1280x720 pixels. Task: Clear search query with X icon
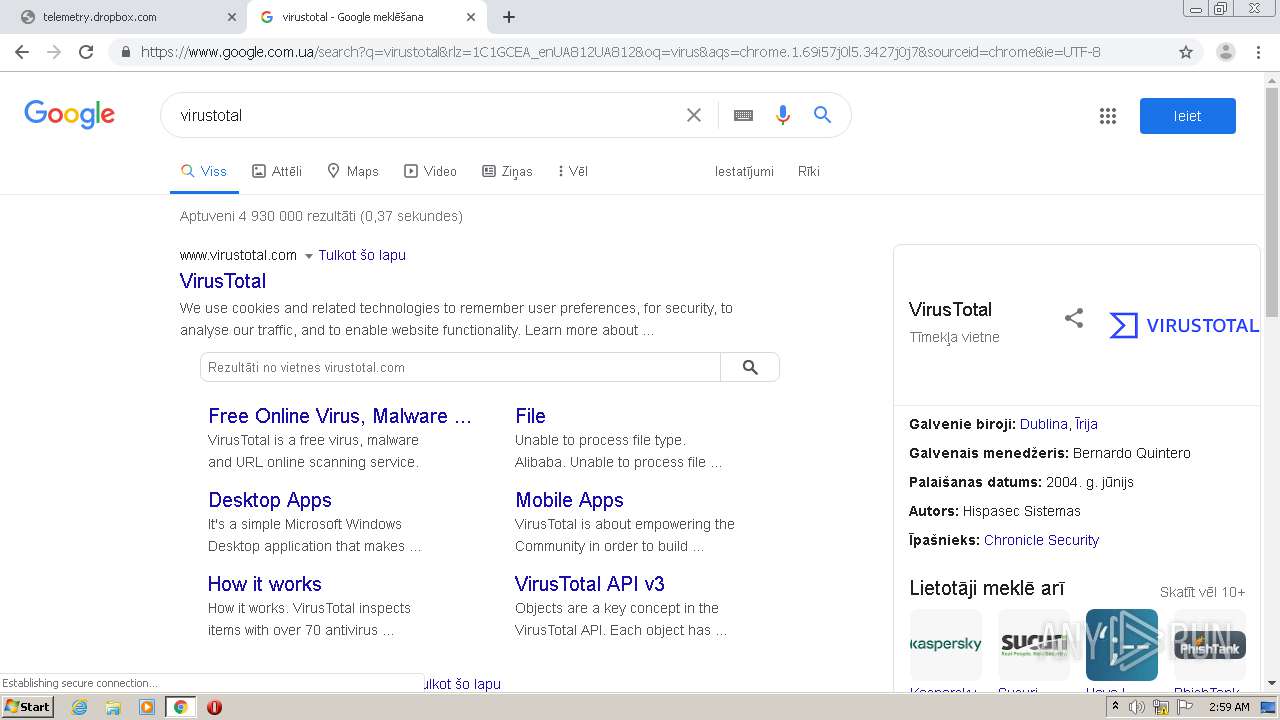[693, 115]
